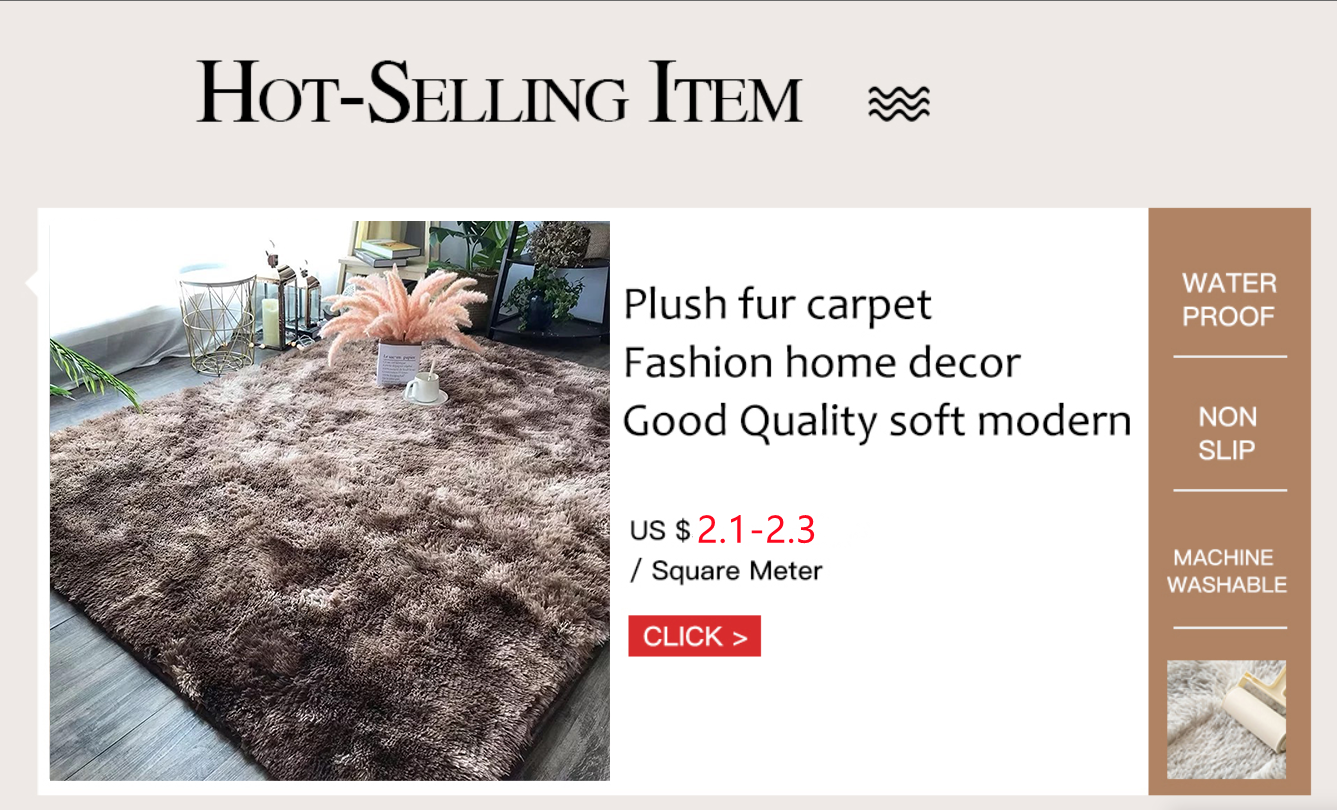This screenshot has width=1337, height=810.
Task: Open the lint roller carpet thumbnail
Action: tap(1226, 720)
